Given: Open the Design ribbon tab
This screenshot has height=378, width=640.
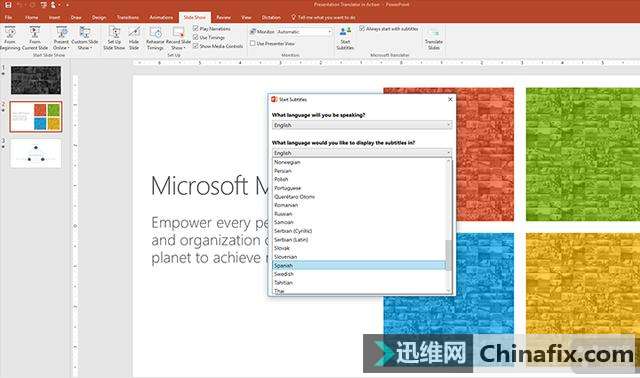Looking at the screenshot, I should click(x=99, y=18).
